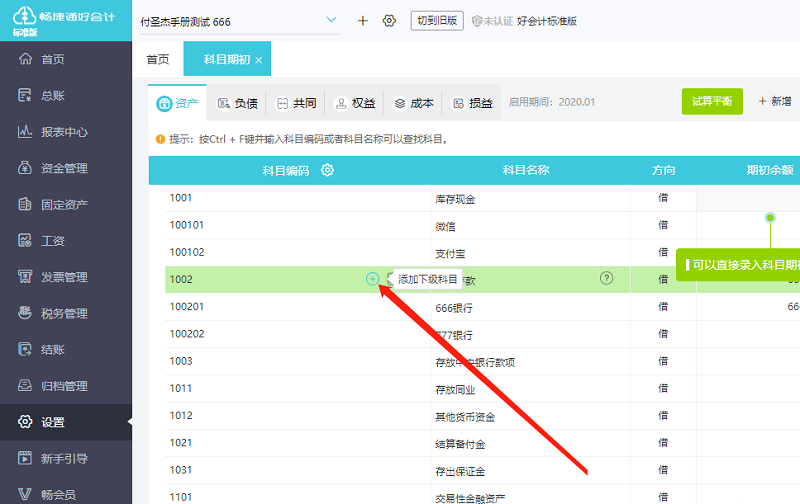Click the green guide dot above the tooltip
Viewport: 800px width, 504px height.
point(770,218)
